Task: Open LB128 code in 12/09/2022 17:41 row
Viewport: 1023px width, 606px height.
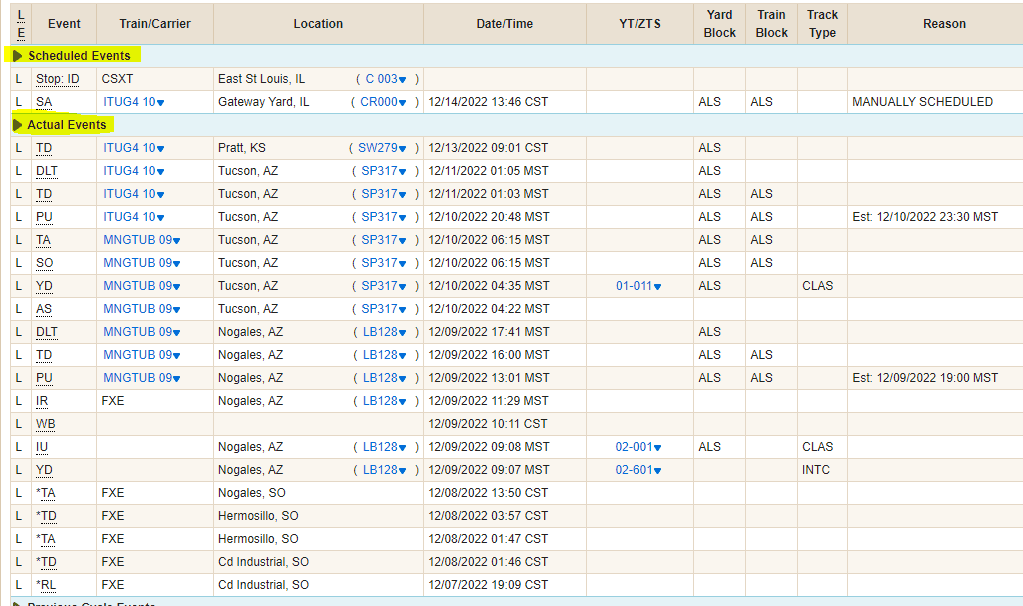Action: pos(384,332)
